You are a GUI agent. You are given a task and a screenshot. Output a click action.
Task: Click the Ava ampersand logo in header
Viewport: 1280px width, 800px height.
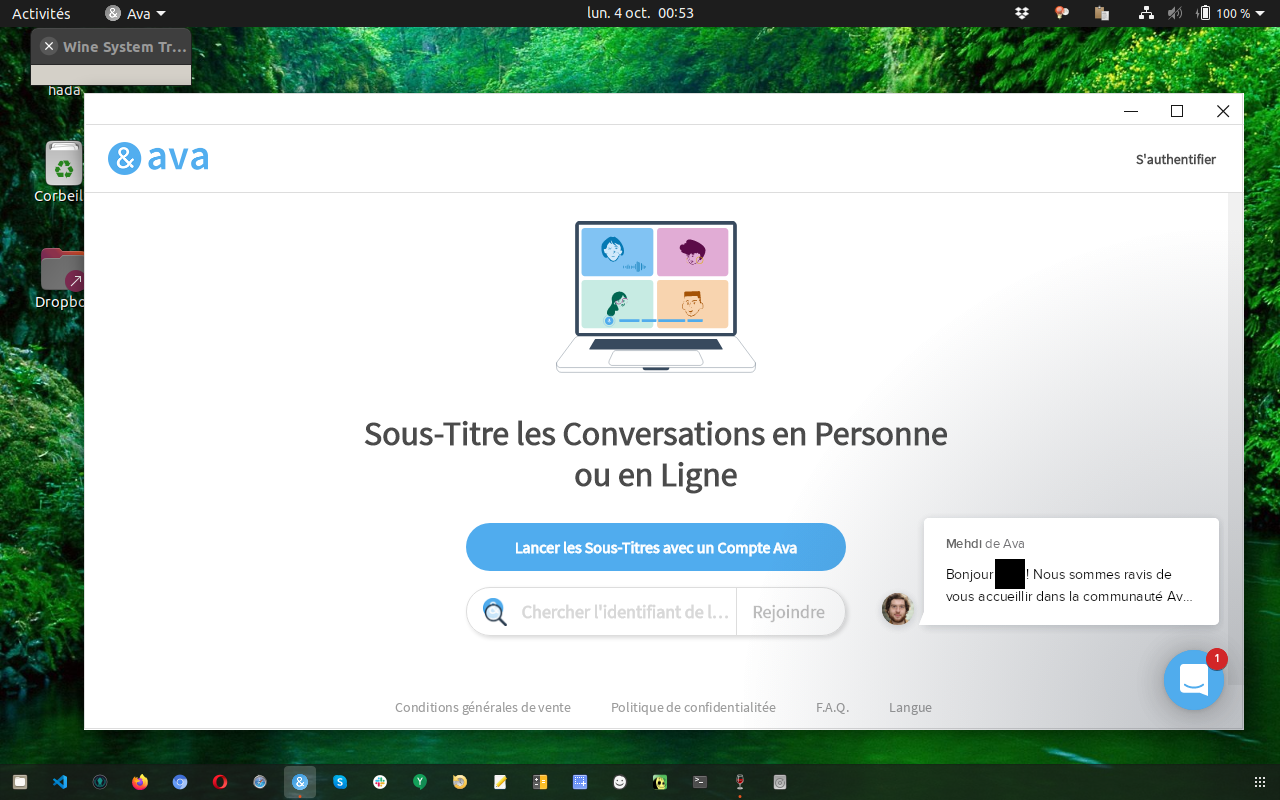pyautogui.click(x=158, y=158)
